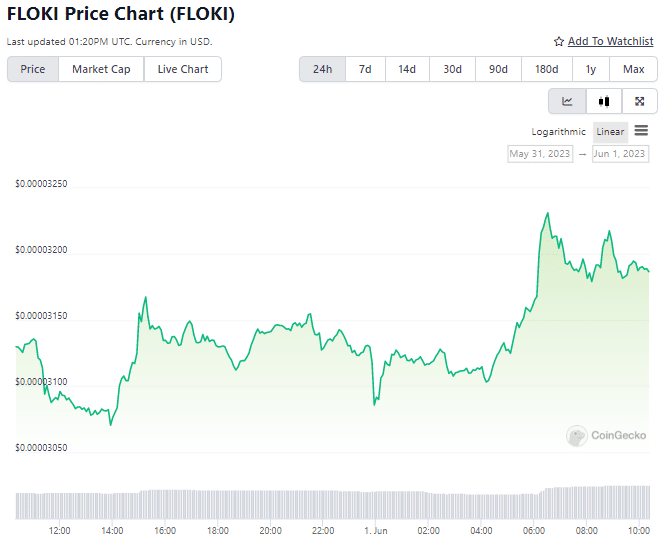Click the 1. Jun time axis label
Viewport: 660px width, 542px height.
(375, 531)
